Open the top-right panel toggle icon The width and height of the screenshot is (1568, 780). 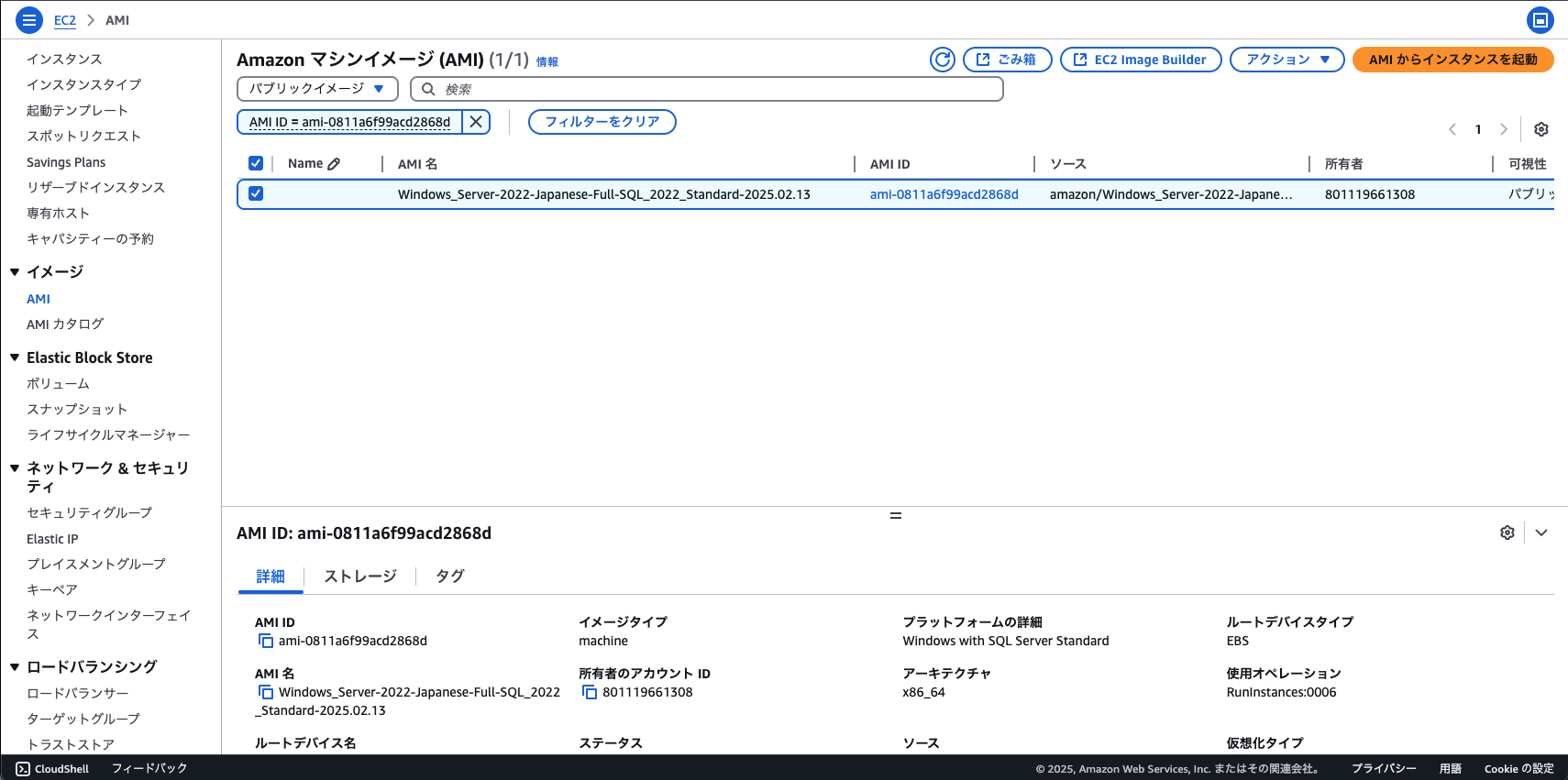(1540, 19)
